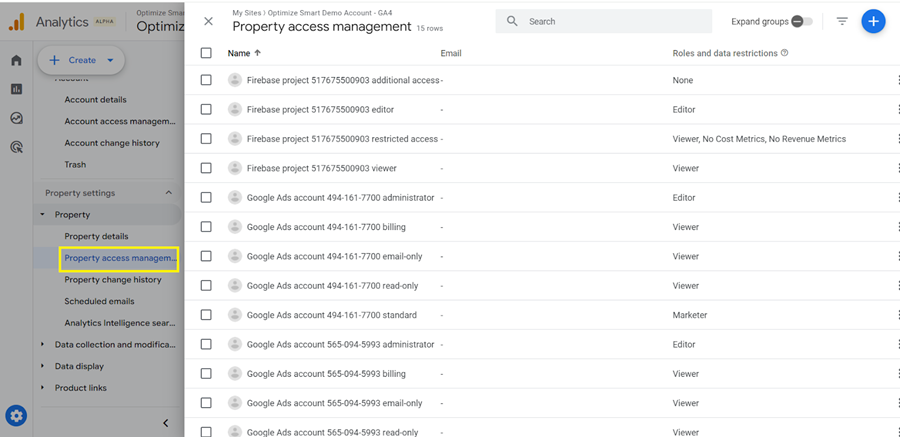The width and height of the screenshot is (900, 437).
Task: Toggle the Expand groups switch
Action: pyautogui.click(x=801, y=21)
